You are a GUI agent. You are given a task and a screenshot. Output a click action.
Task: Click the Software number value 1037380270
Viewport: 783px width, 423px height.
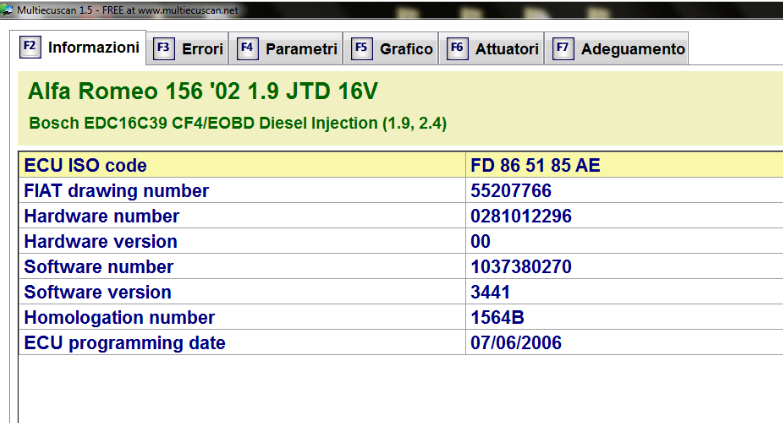520,267
